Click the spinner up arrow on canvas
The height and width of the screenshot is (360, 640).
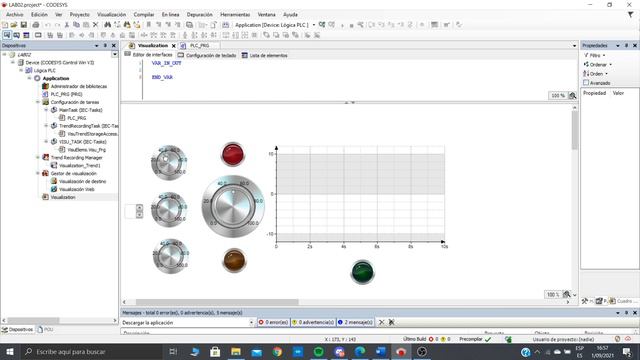coord(139,207)
